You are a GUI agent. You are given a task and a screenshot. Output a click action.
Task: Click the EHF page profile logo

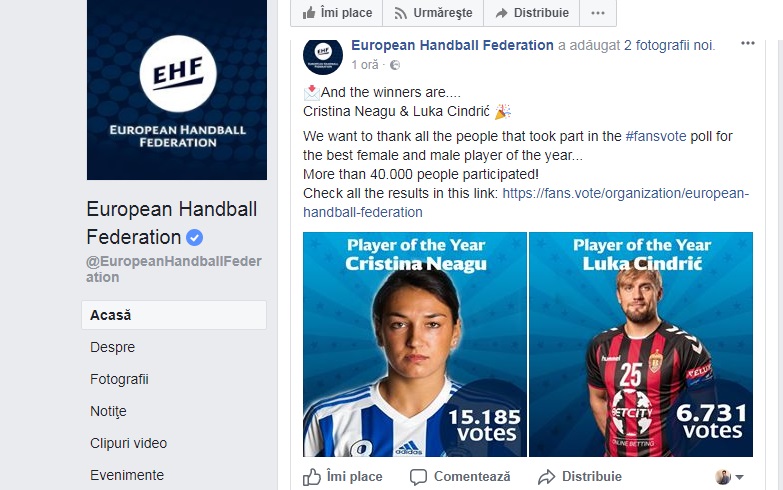tap(177, 88)
